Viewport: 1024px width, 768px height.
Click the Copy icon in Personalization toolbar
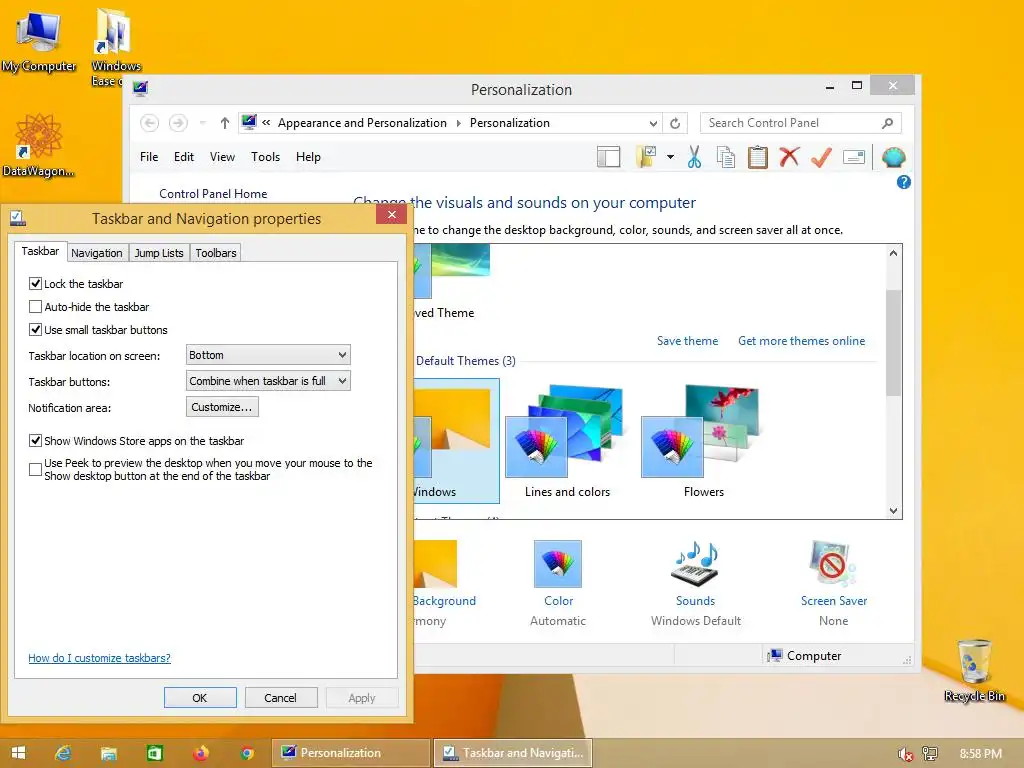[x=726, y=157]
